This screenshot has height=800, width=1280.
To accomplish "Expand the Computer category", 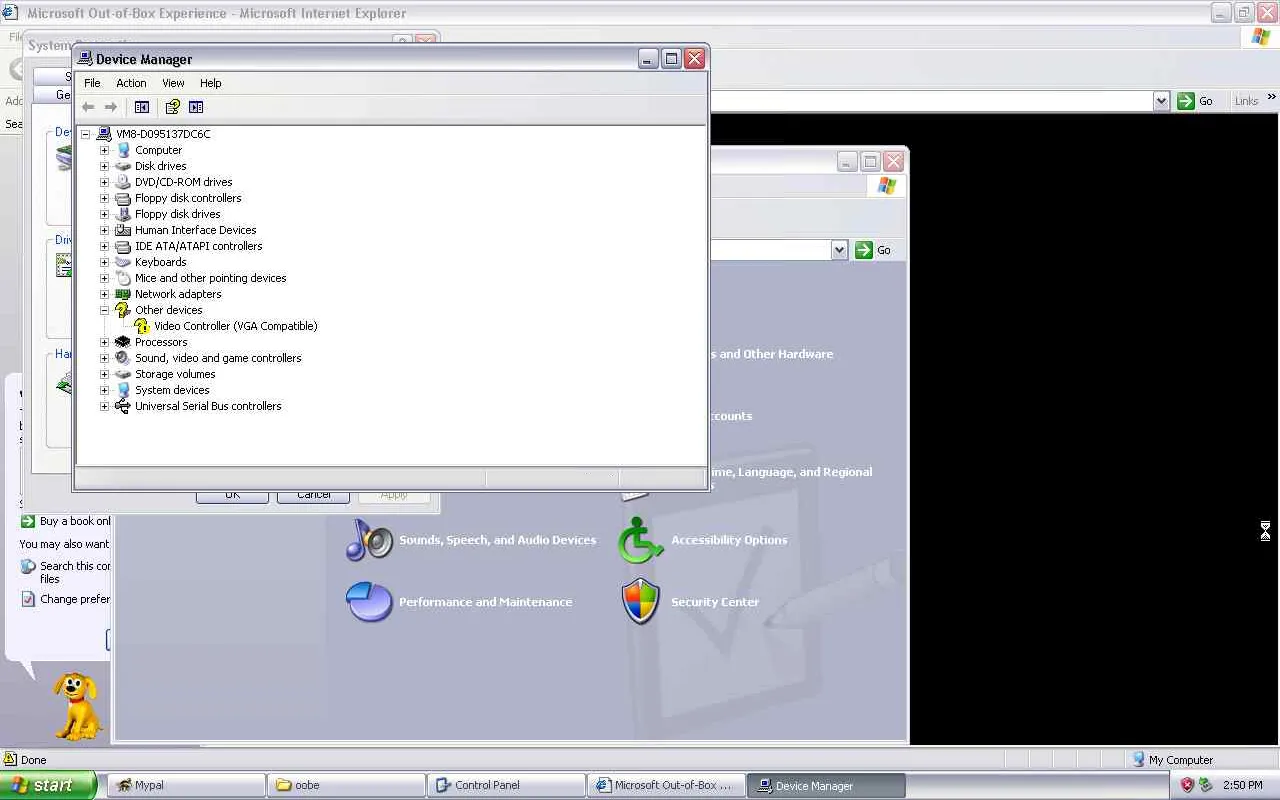I will (x=104, y=150).
